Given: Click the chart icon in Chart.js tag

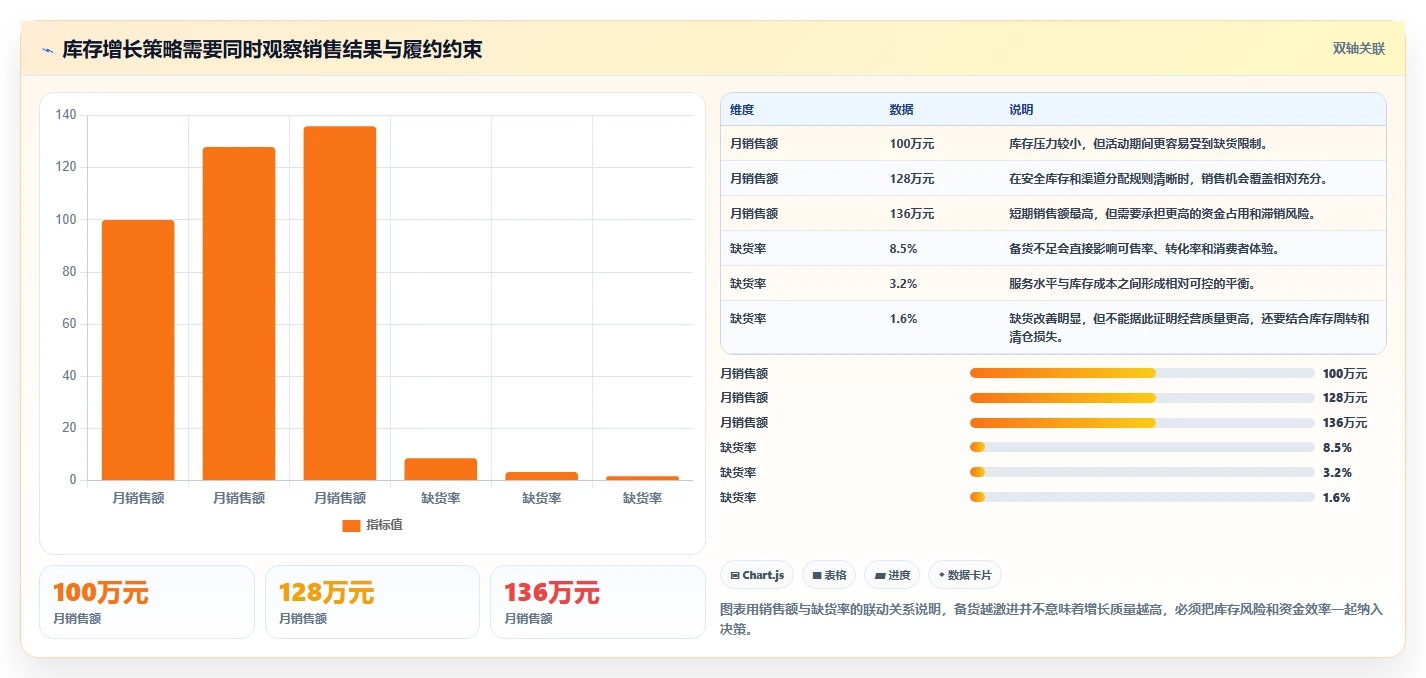Looking at the screenshot, I should tap(735, 576).
